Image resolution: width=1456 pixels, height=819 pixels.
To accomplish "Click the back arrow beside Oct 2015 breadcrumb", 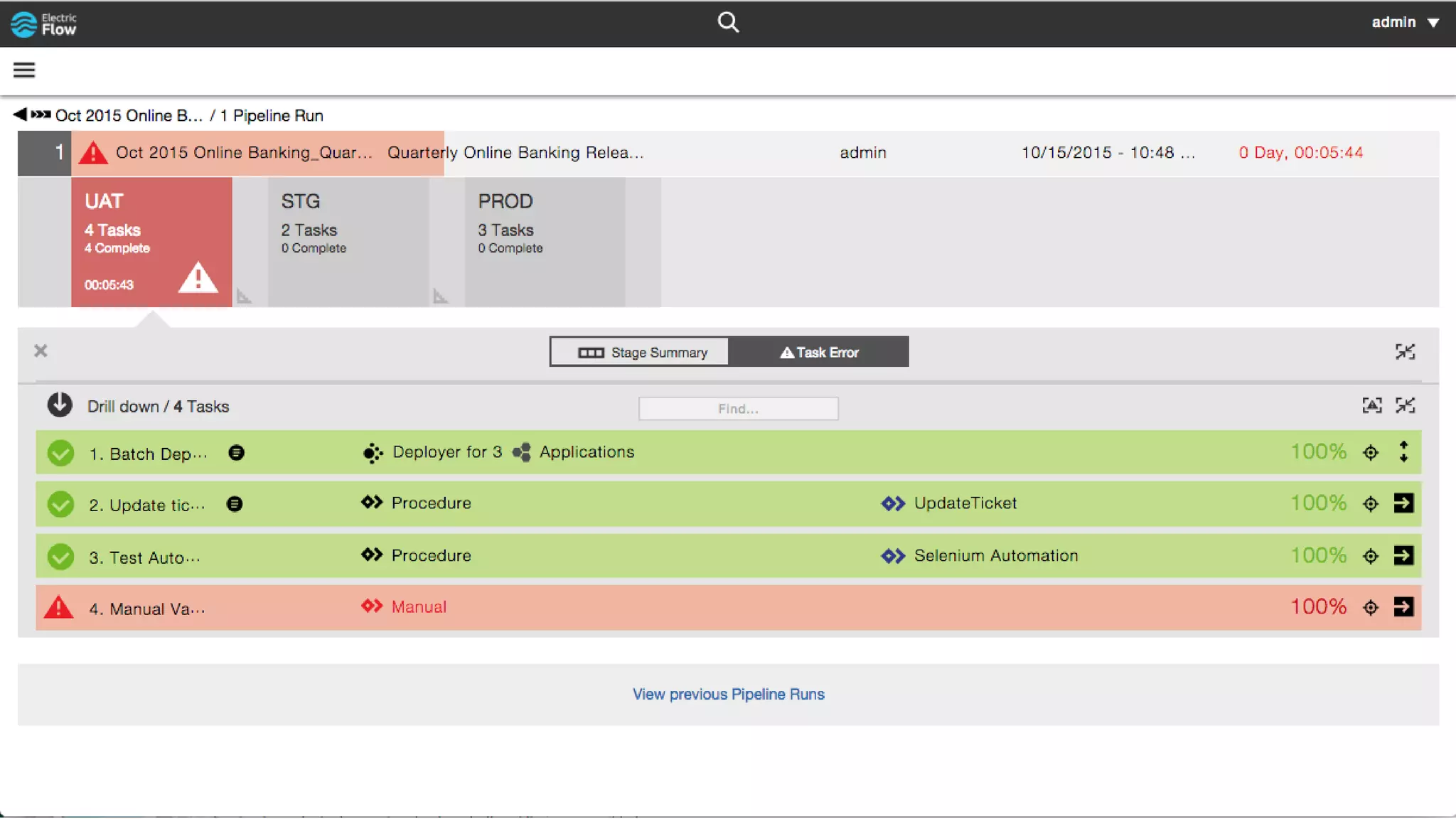I will tap(20, 114).
